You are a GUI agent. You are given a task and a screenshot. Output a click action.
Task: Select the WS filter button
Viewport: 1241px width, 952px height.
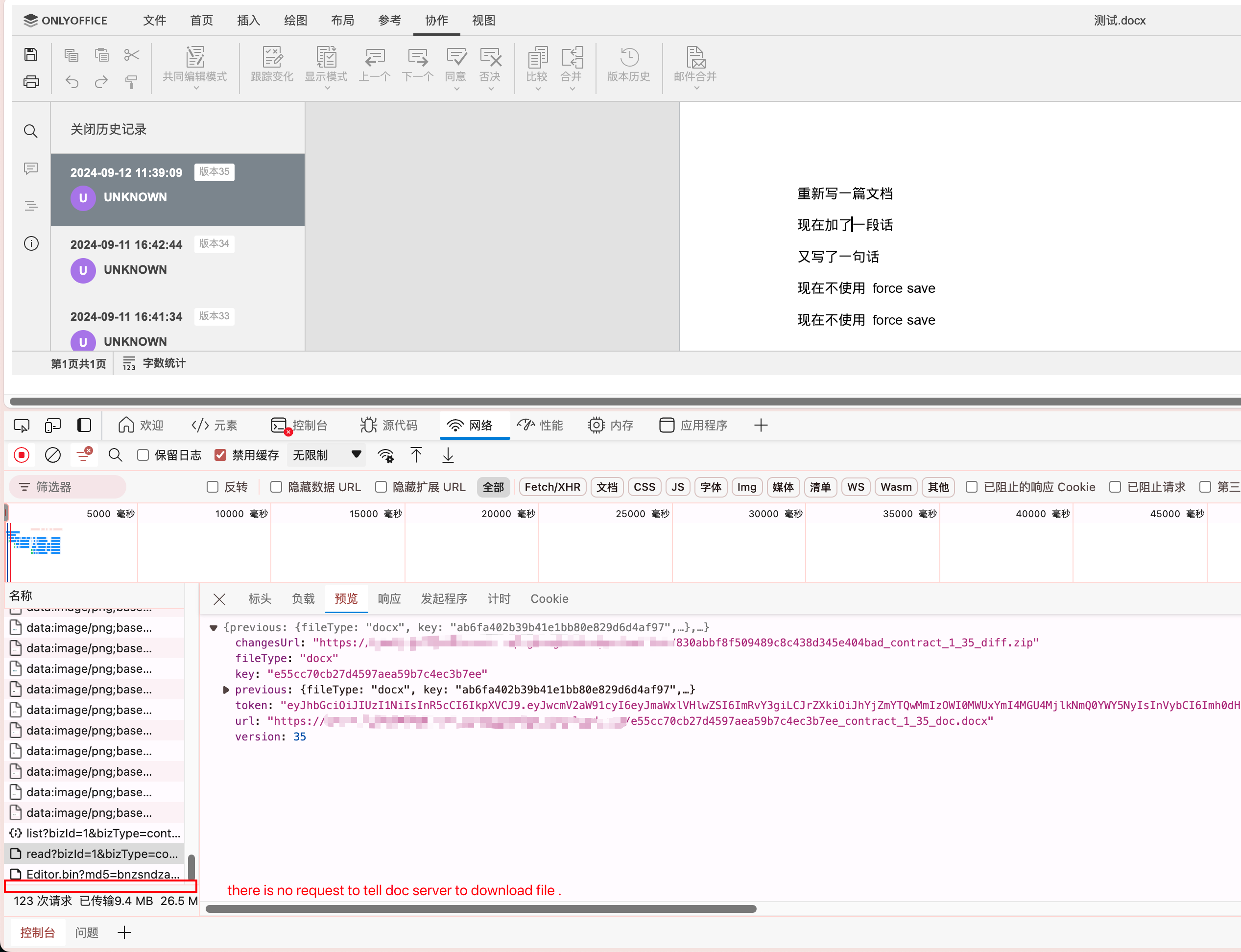[x=856, y=487]
